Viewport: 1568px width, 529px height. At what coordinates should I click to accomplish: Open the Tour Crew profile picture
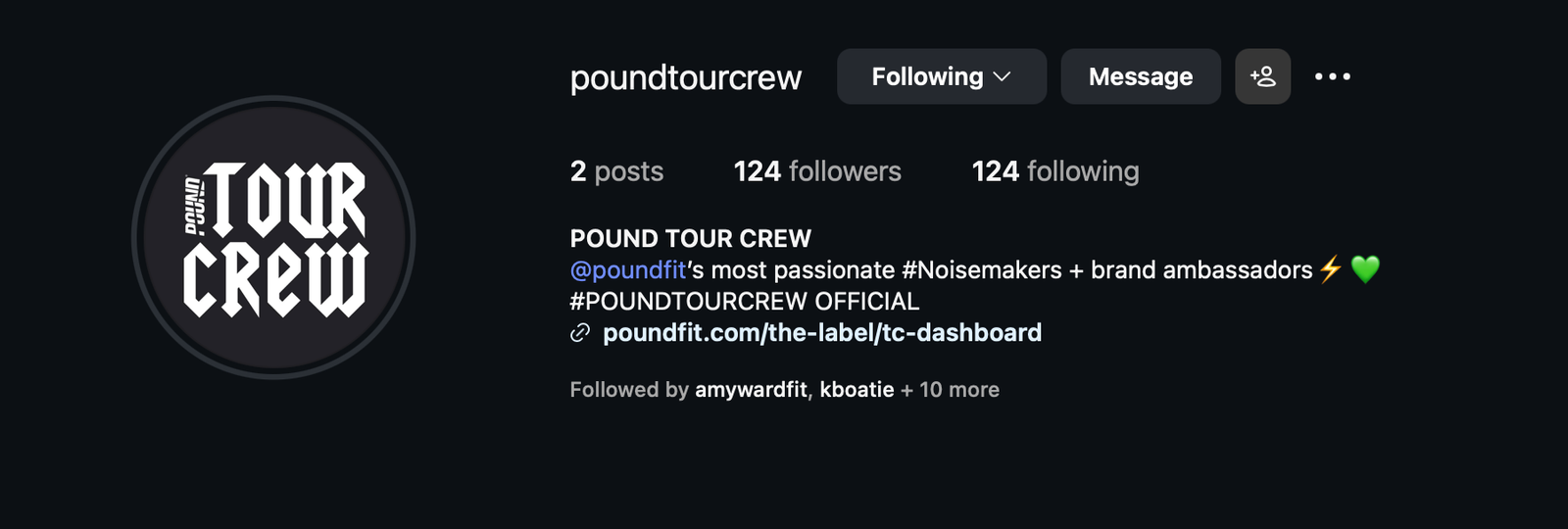pos(273,237)
